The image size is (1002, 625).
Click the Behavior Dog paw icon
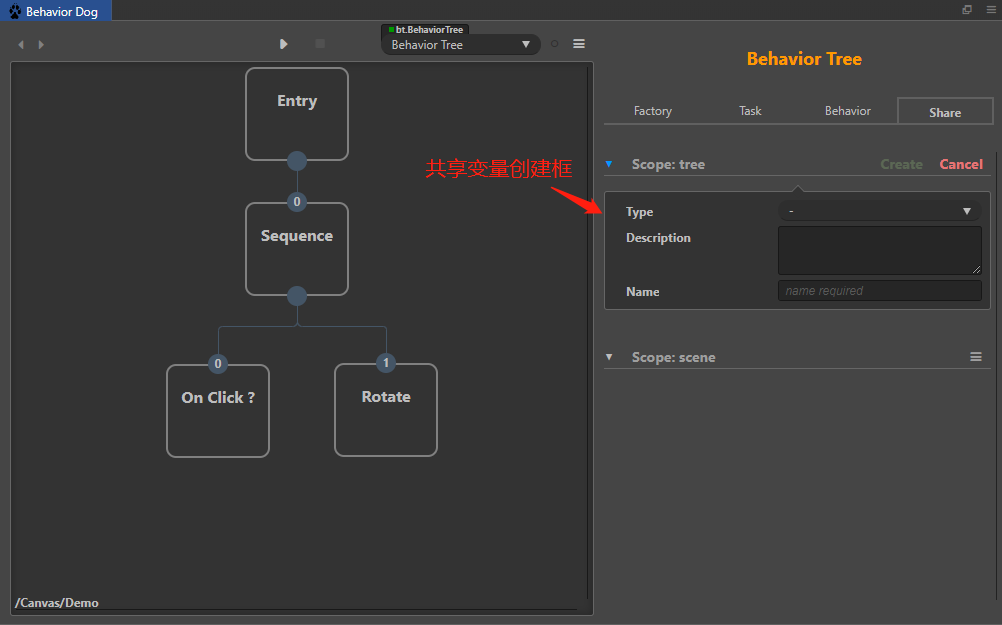[x=15, y=11]
